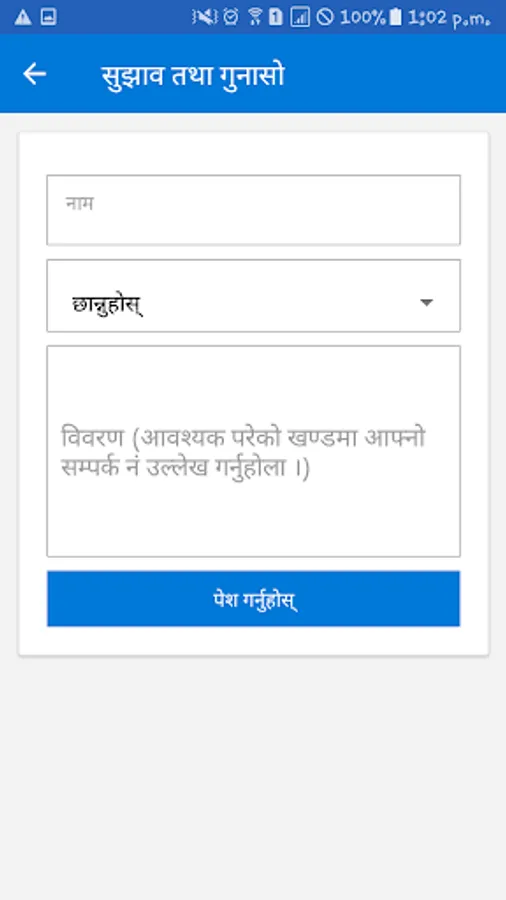Image resolution: width=506 pixels, height=900 pixels.
Task: Tap the vibrate/mute status icon
Action: pyautogui.click(x=204, y=17)
